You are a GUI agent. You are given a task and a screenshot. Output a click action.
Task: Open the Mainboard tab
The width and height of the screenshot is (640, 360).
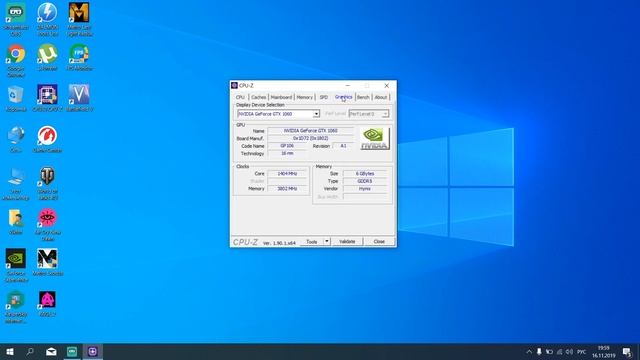point(281,97)
